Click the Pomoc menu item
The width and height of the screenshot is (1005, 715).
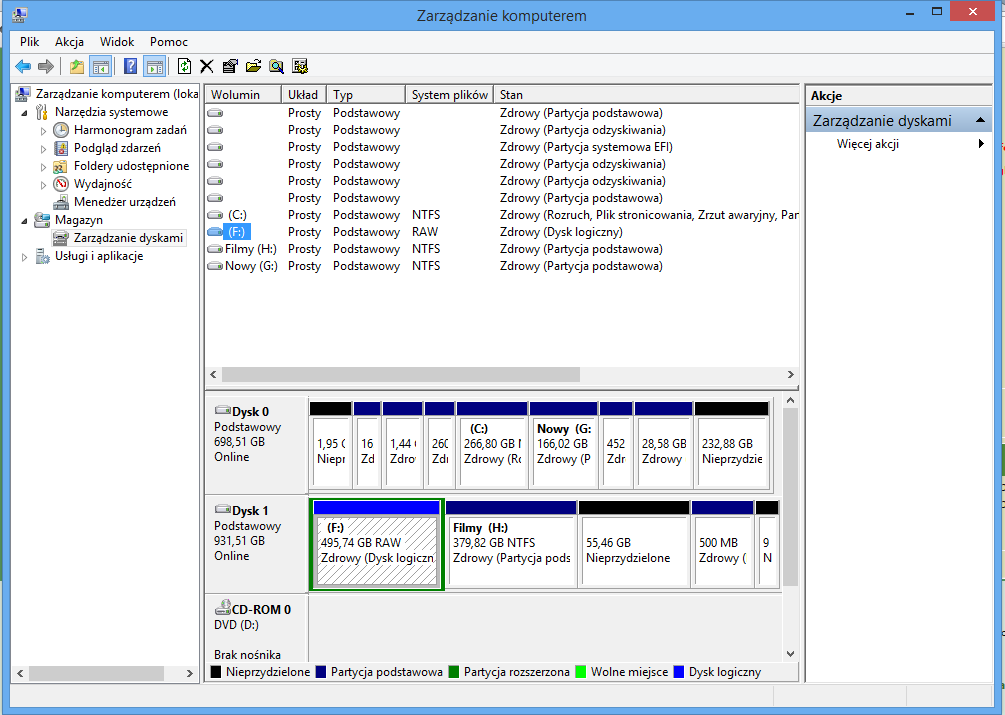click(x=168, y=41)
